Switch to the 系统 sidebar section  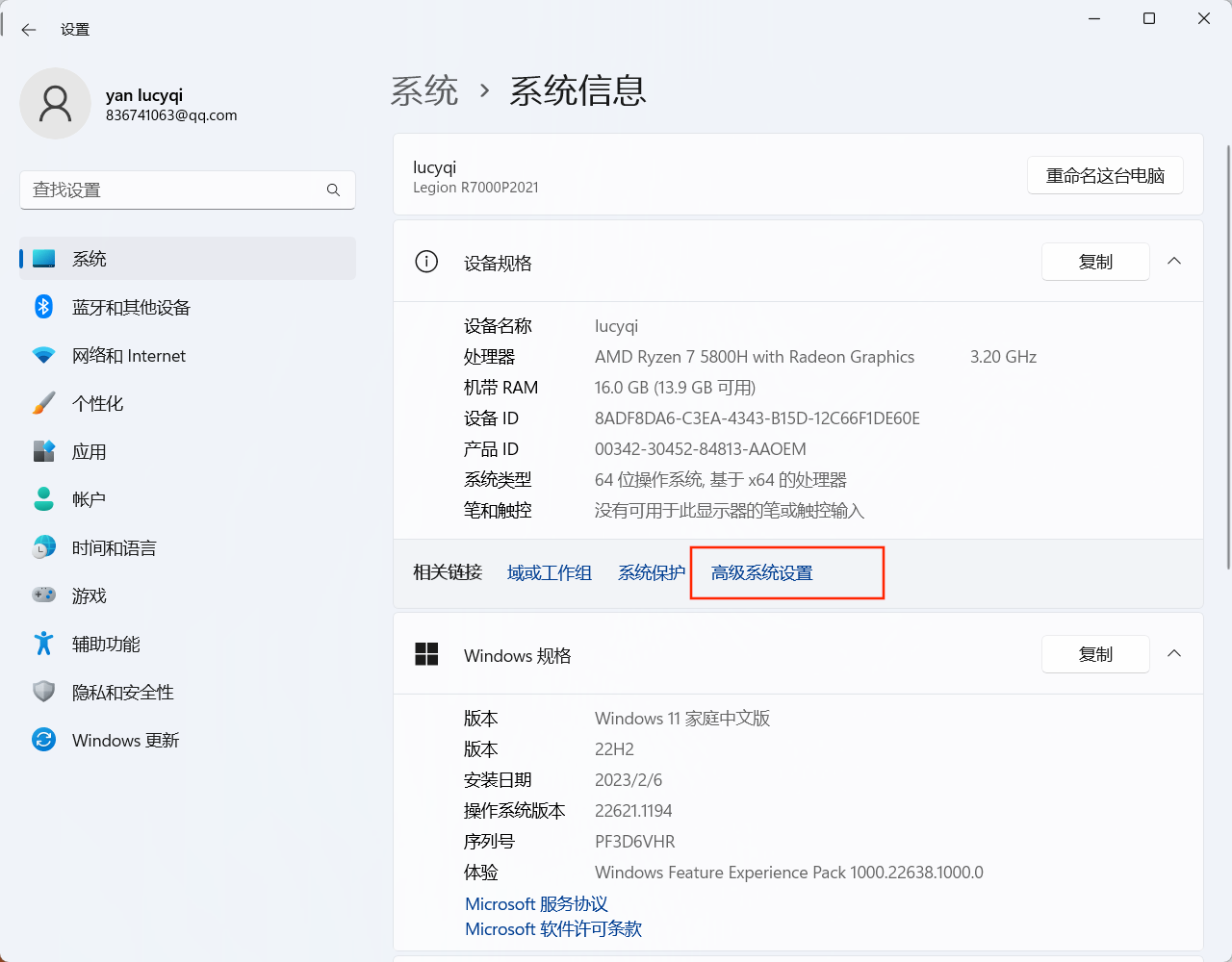90,258
